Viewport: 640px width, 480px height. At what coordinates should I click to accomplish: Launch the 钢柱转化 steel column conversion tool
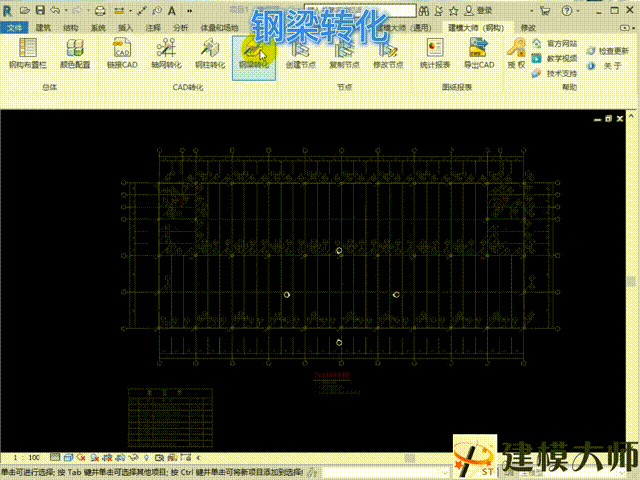(210, 53)
